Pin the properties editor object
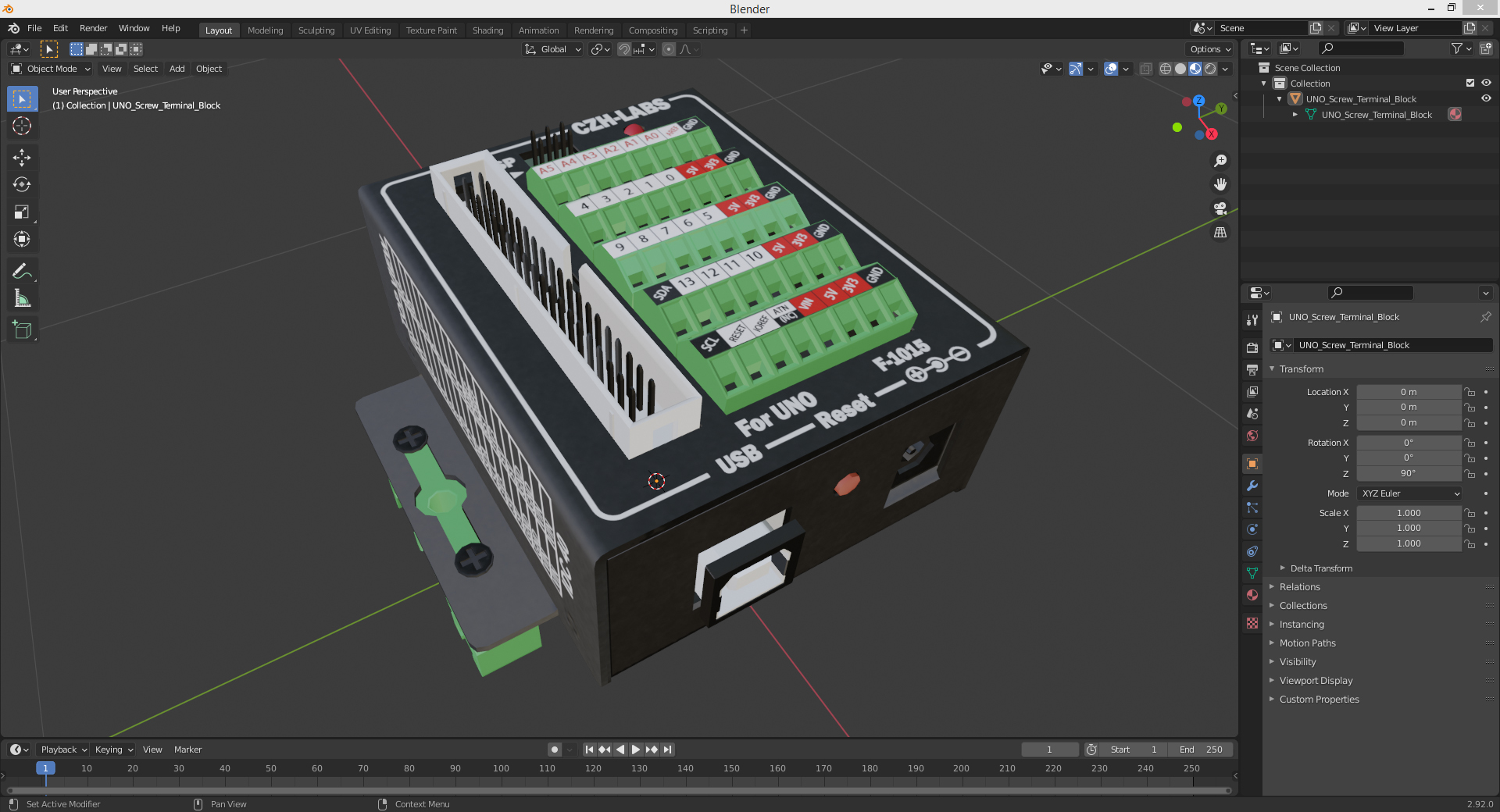This screenshot has width=1500, height=812. [1485, 317]
